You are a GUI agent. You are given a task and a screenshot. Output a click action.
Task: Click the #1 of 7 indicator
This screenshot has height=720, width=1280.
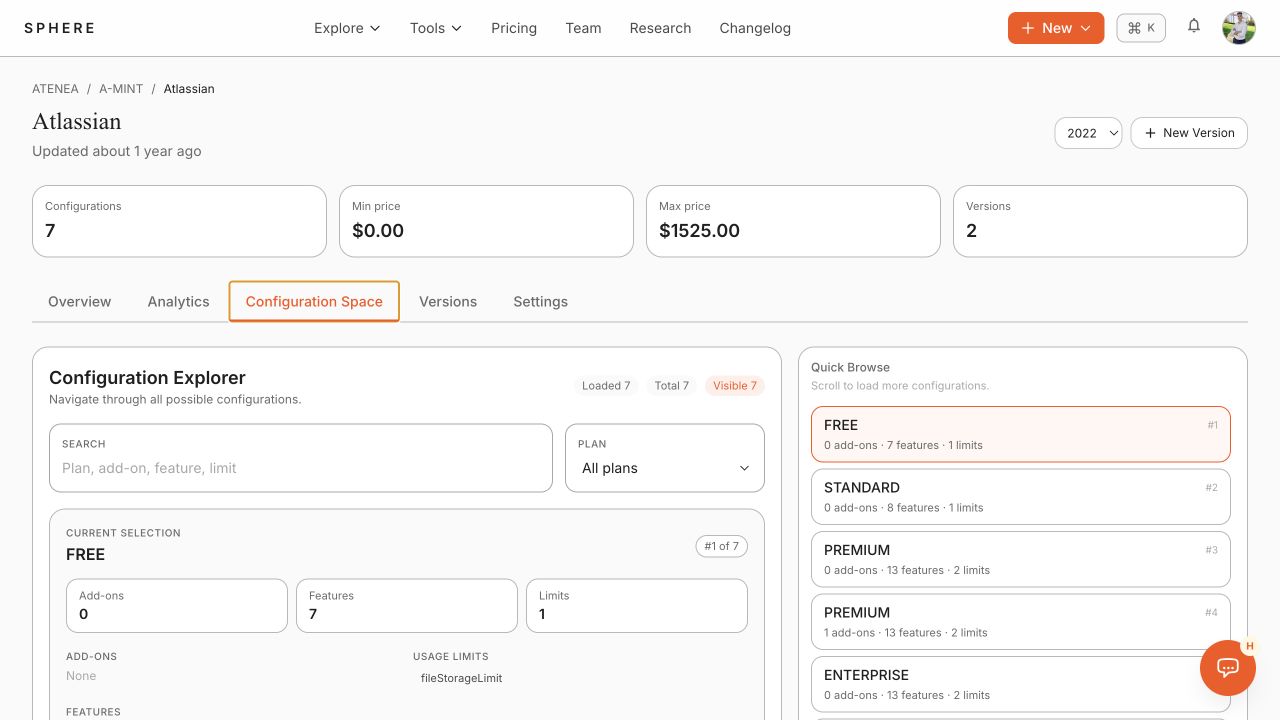[721, 546]
